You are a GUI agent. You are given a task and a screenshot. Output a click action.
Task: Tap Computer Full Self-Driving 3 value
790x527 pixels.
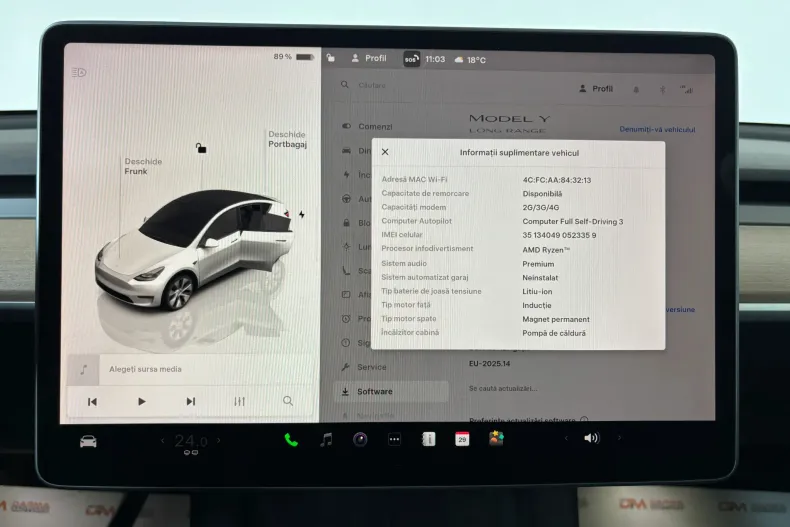(x=573, y=222)
